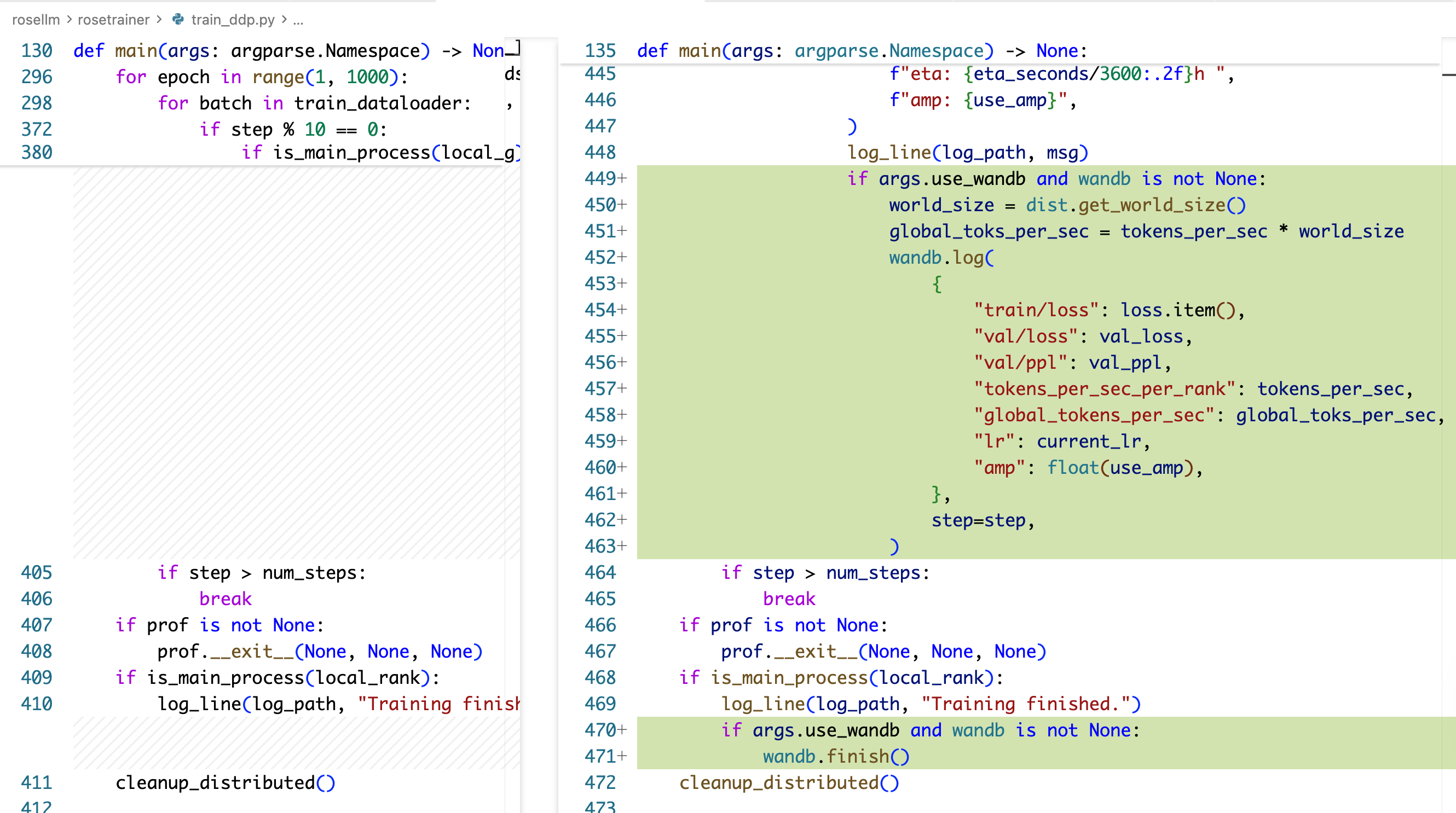Click the plus marker beside line 470
The height and width of the screenshot is (813, 1456).
click(622, 730)
